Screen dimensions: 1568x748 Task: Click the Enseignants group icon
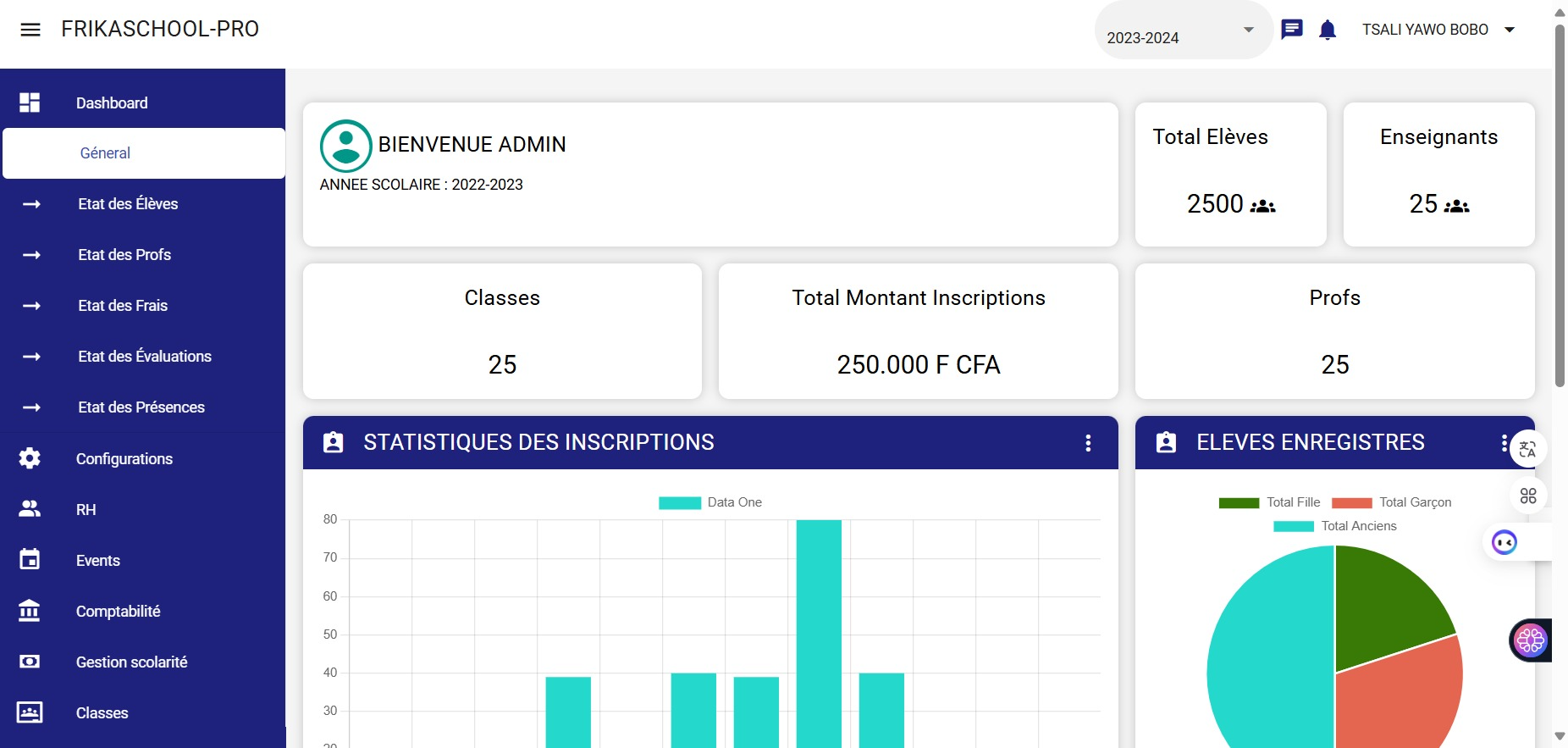(1457, 206)
